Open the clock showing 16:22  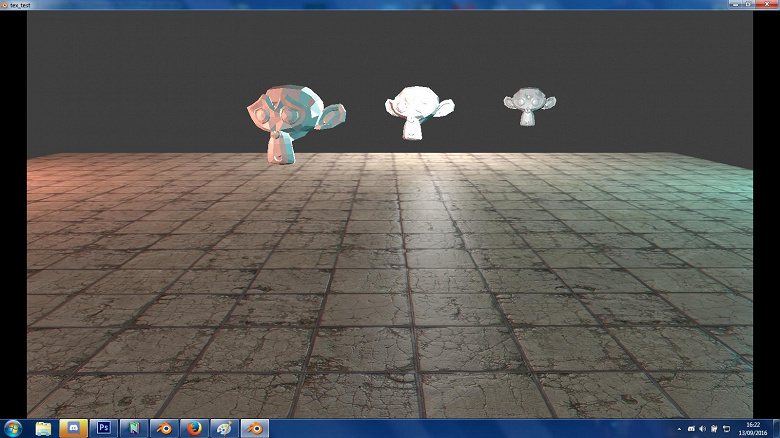[x=753, y=429]
